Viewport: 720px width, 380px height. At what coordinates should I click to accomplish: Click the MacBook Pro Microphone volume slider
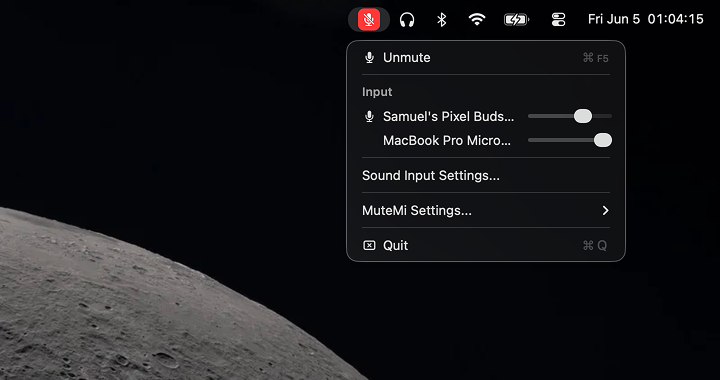coord(570,140)
